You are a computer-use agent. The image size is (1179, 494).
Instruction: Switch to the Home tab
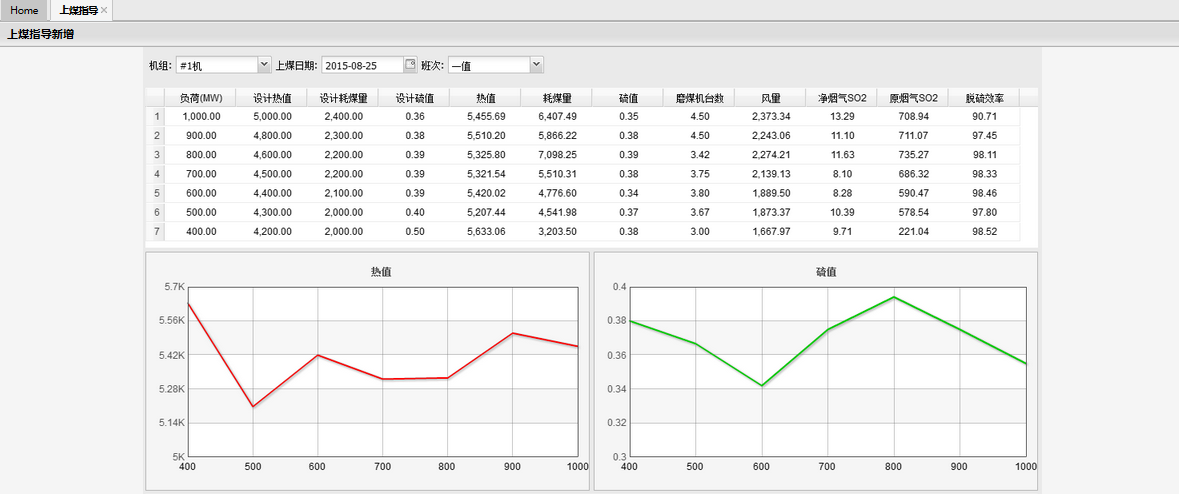[x=24, y=10]
